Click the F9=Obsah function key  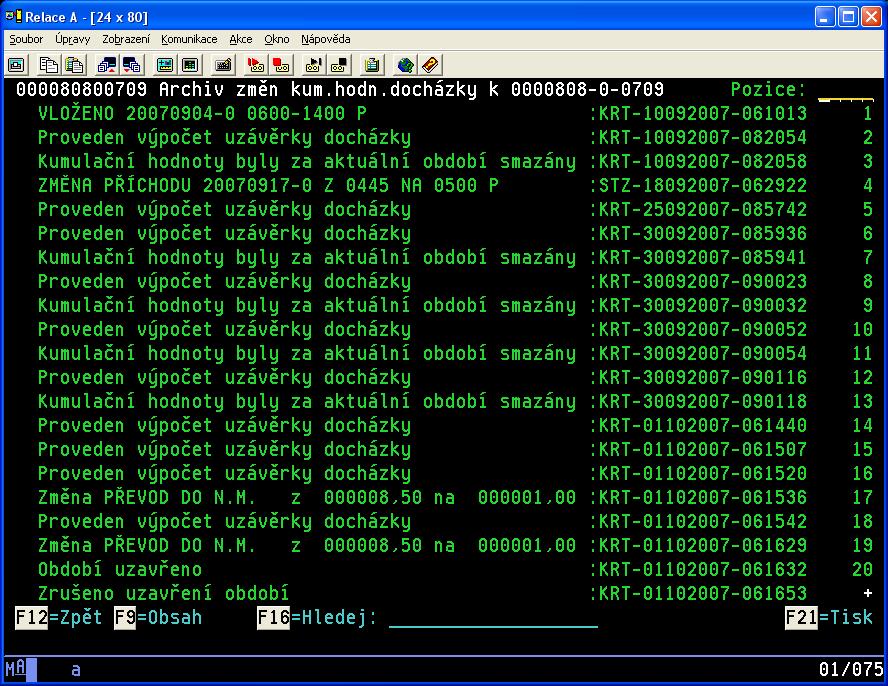tap(157, 617)
